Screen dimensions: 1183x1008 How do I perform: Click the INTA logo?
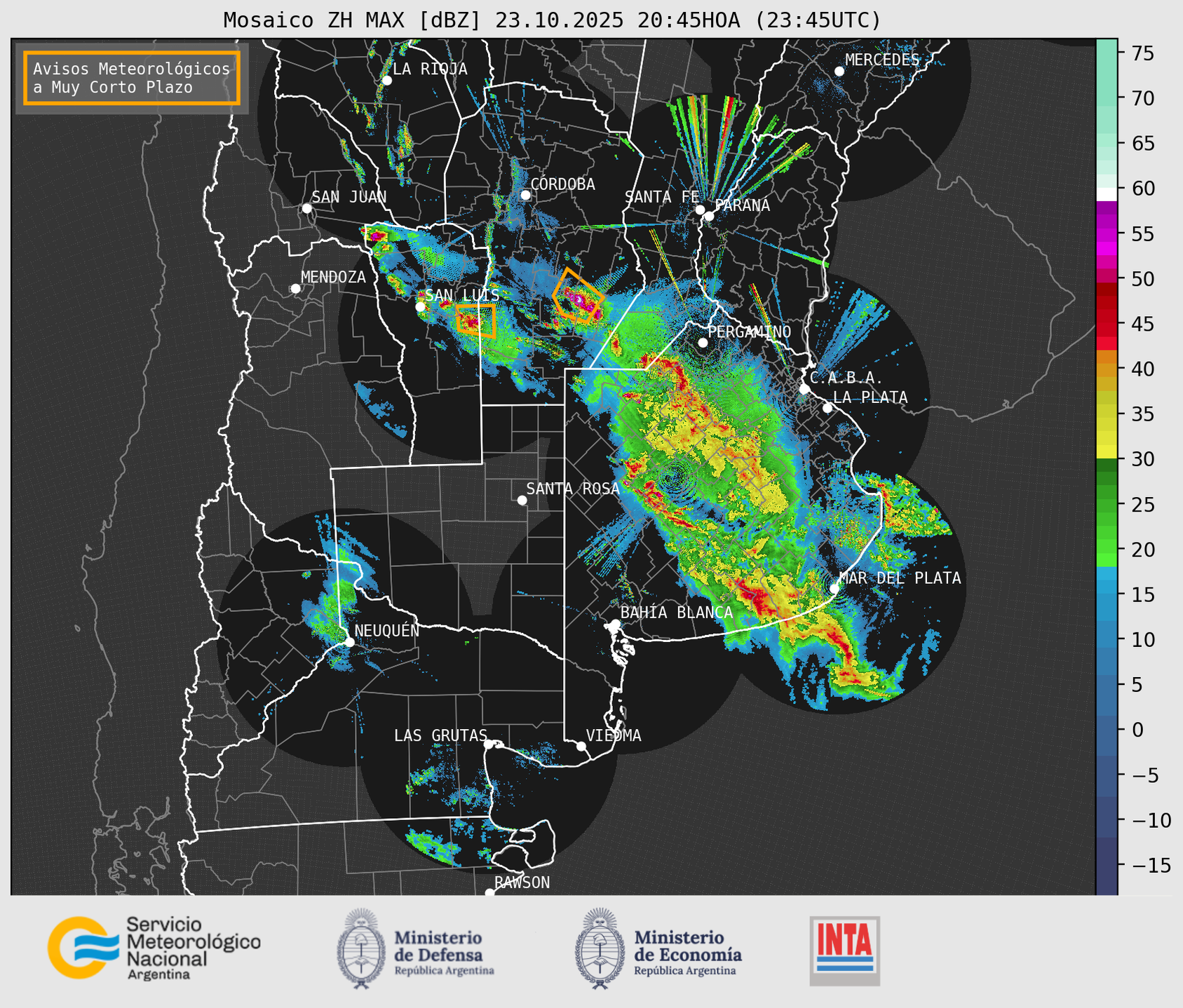pyautogui.click(x=844, y=951)
